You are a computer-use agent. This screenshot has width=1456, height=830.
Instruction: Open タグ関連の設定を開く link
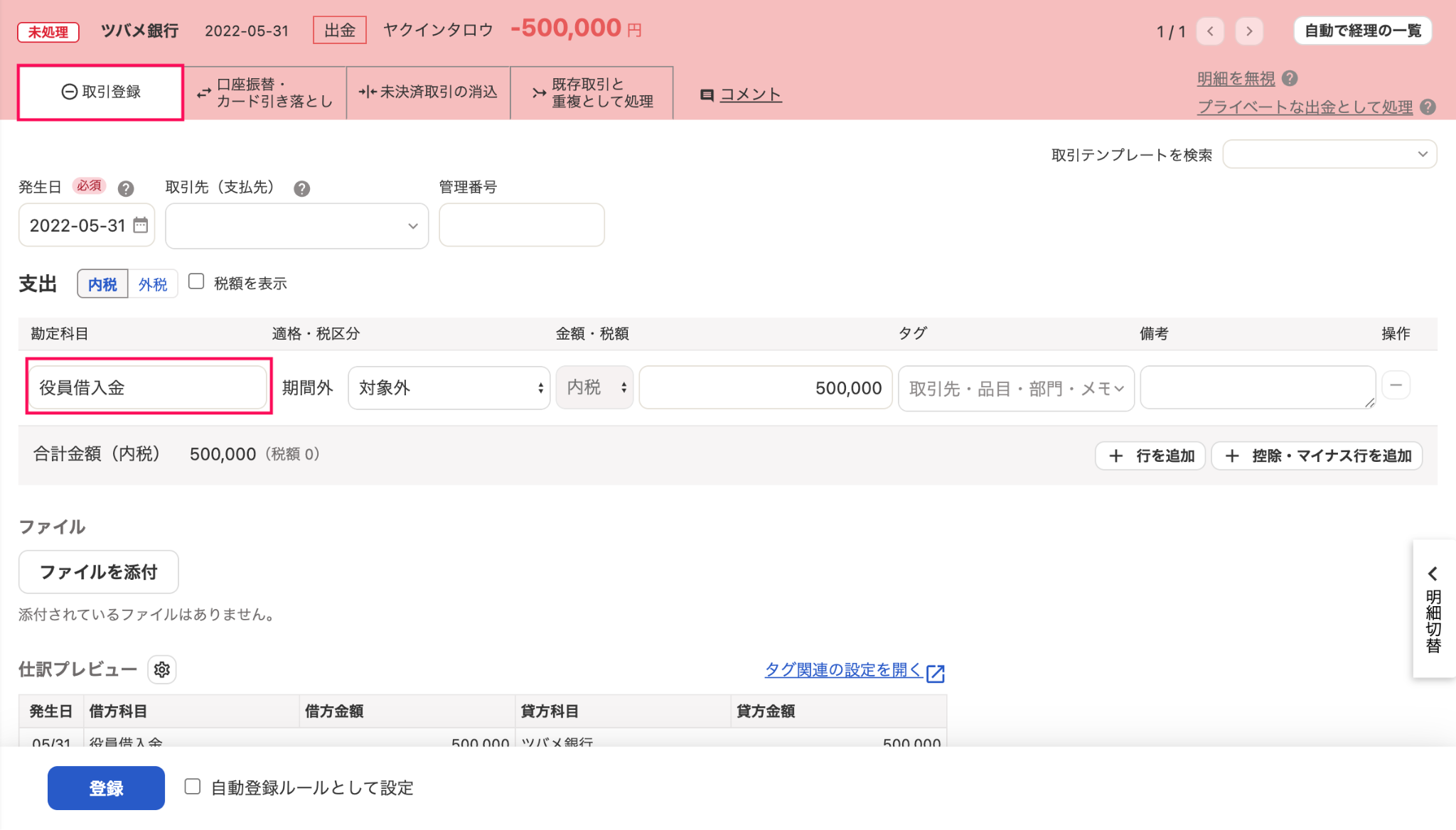pyautogui.click(x=843, y=669)
